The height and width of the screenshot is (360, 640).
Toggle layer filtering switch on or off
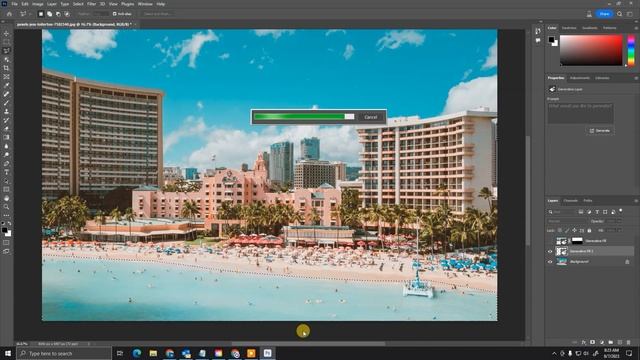[621, 211]
